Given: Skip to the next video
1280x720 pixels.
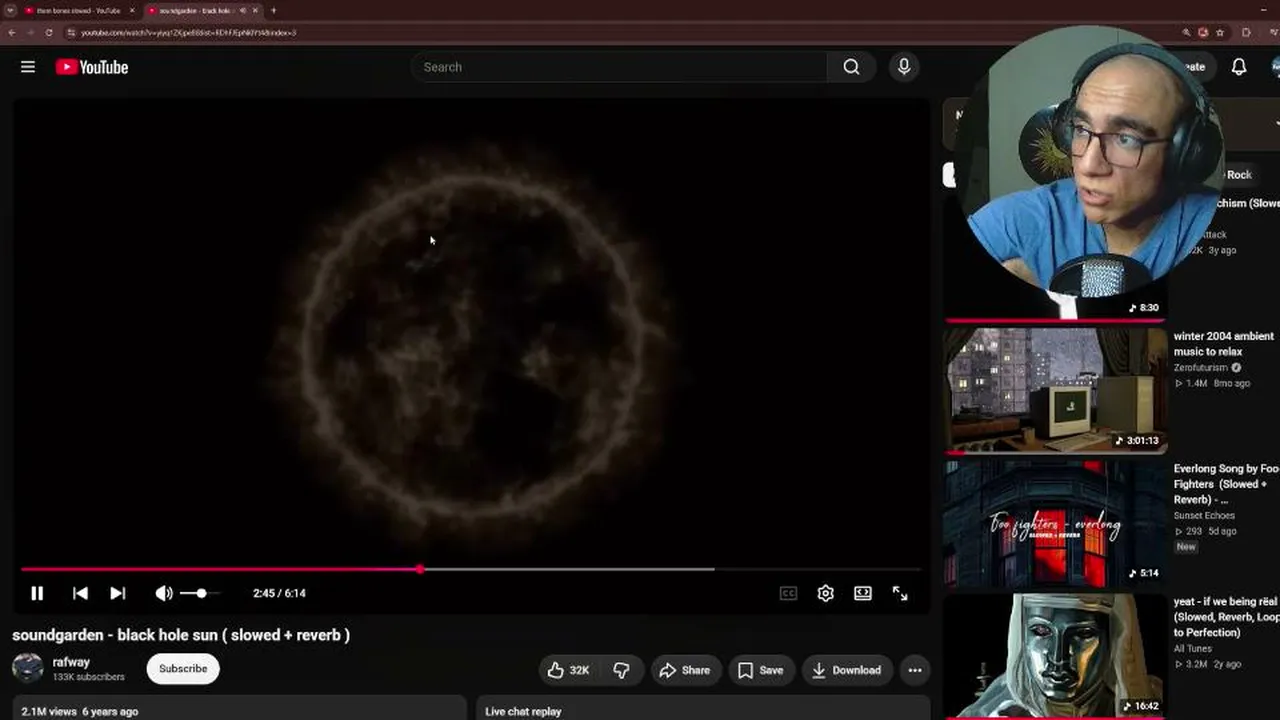Looking at the screenshot, I should tap(117, 593).
